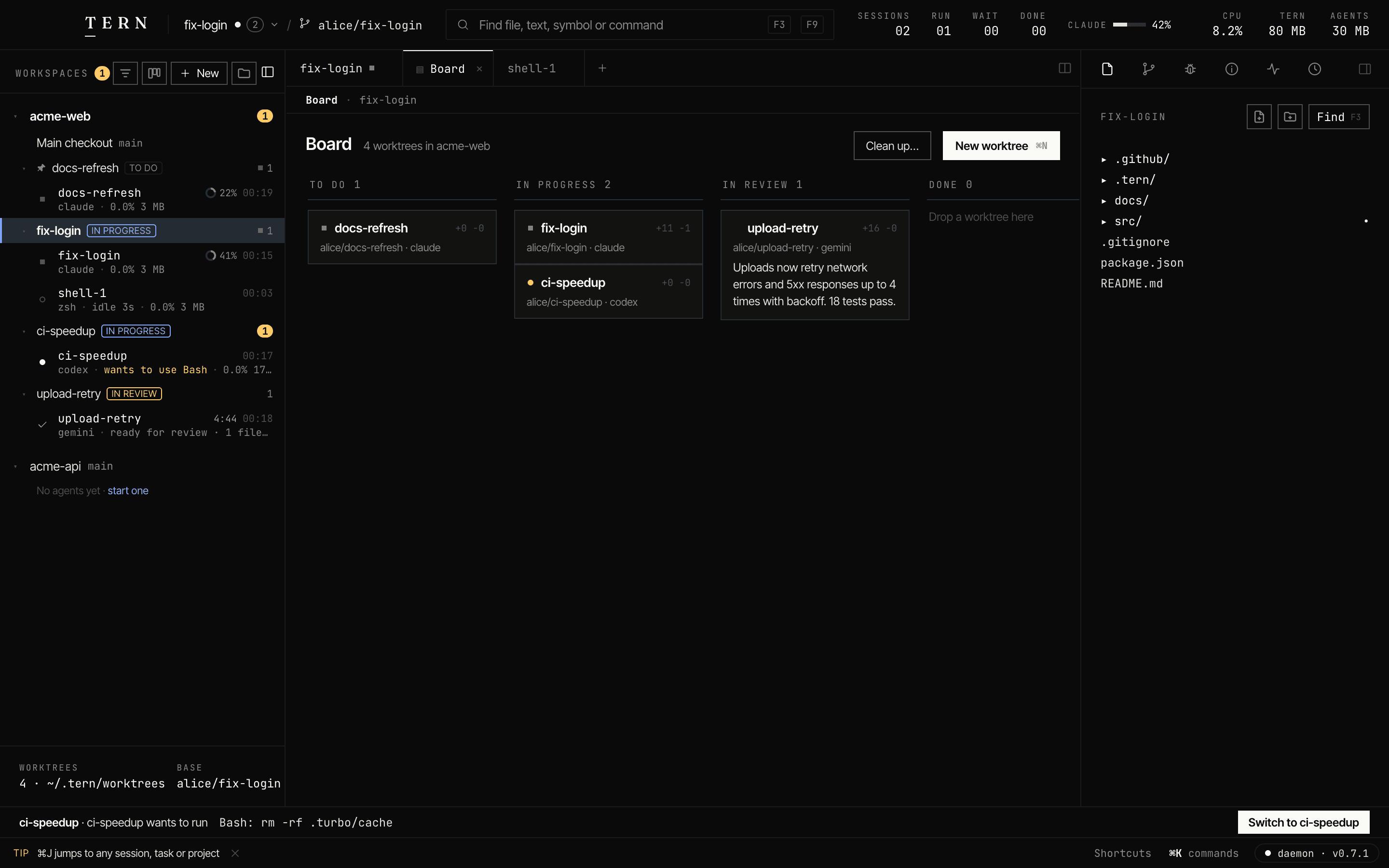
Task: Open the Git branch panel icon
Action: click(1148, 69)
